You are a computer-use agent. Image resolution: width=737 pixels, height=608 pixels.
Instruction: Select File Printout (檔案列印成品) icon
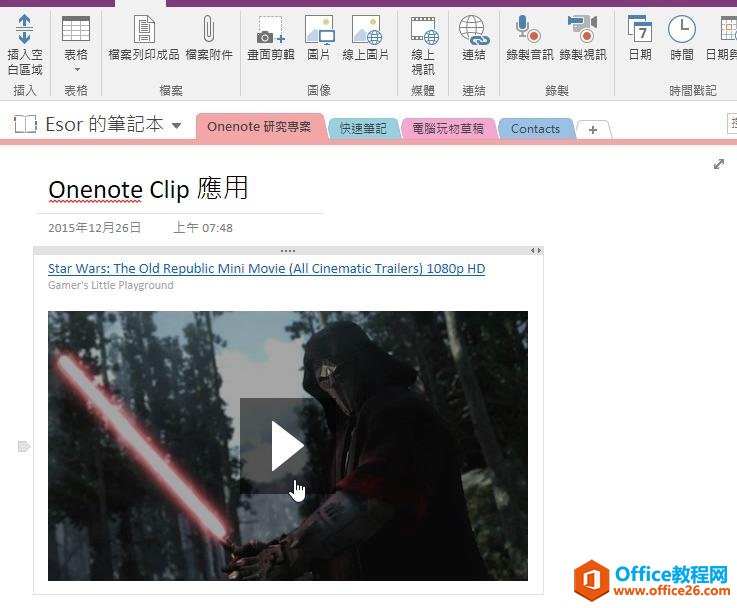click(144, 39)
